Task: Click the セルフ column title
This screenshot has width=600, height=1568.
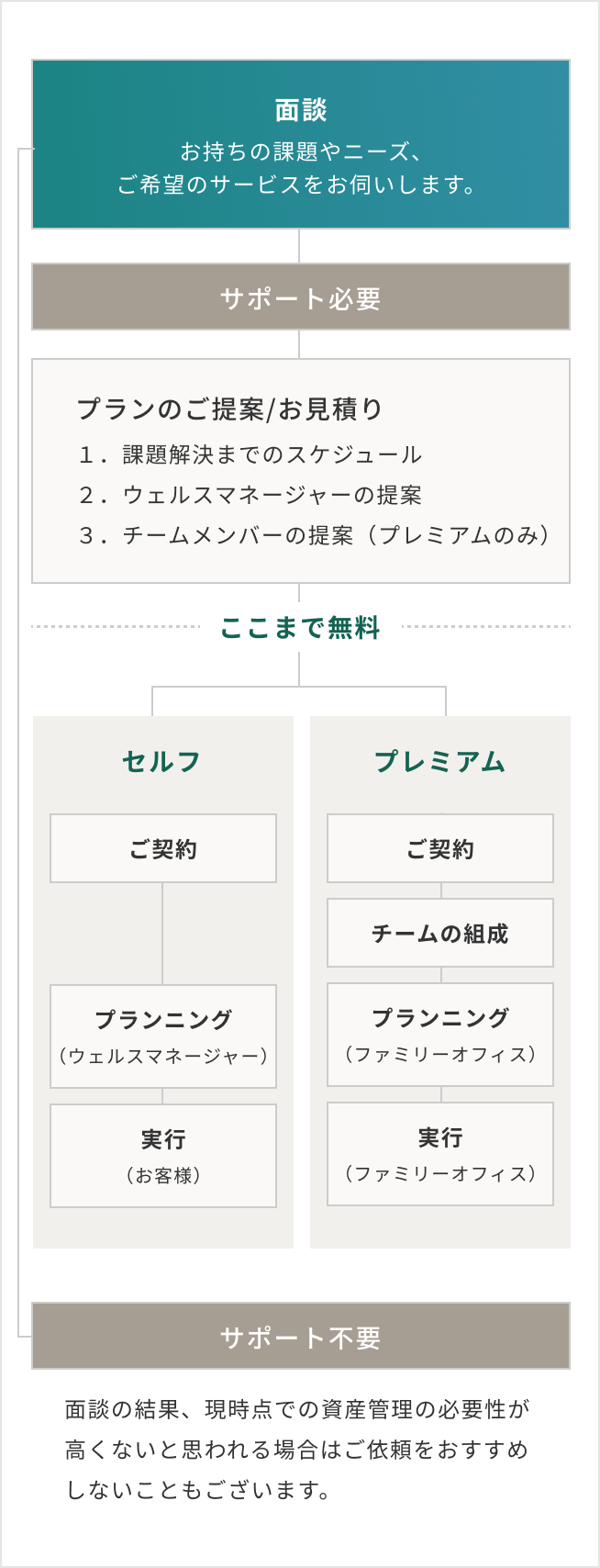Action: tap(162, 761)
